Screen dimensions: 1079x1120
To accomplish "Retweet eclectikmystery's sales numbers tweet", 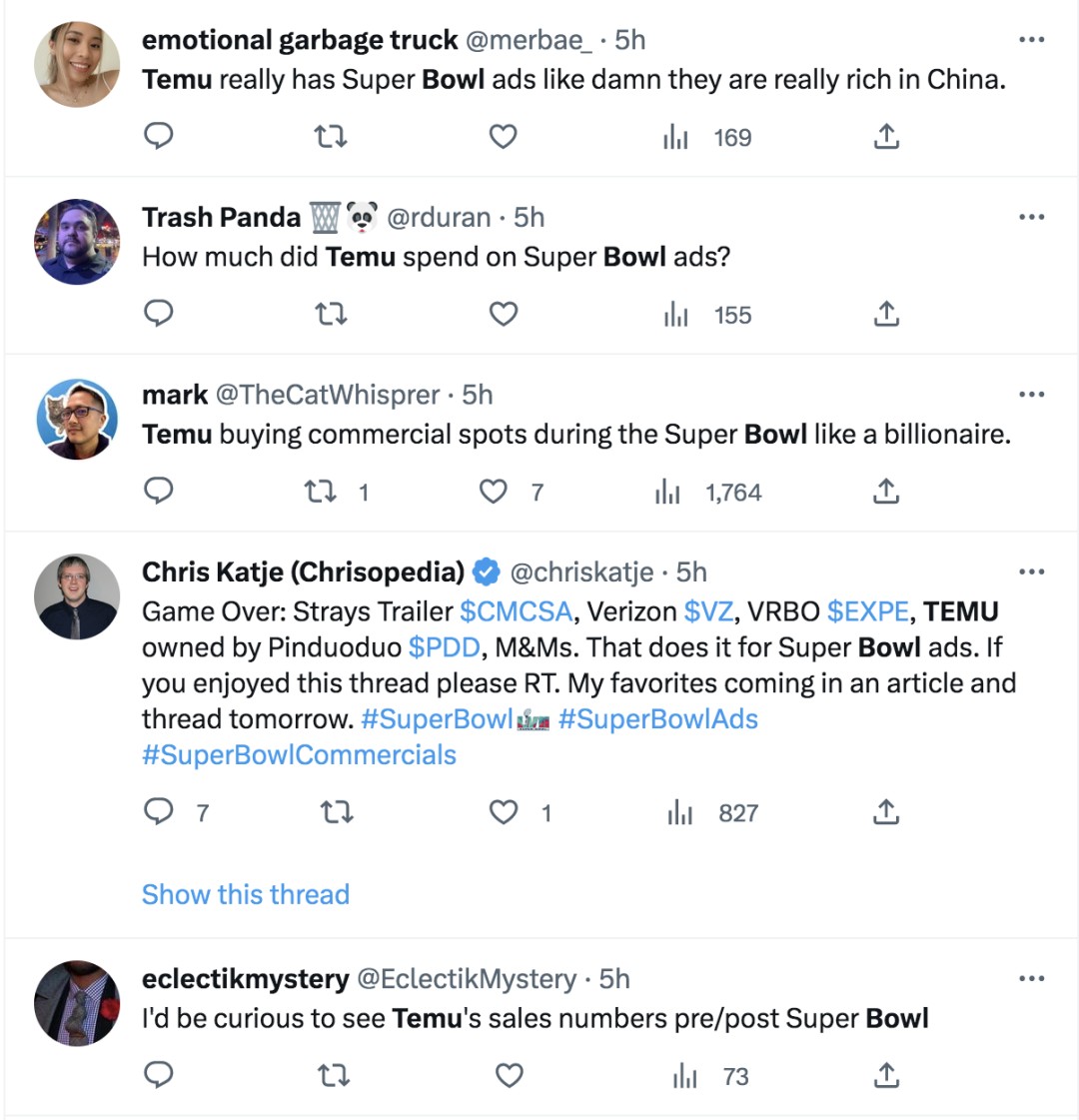I will pos(332,1076).
